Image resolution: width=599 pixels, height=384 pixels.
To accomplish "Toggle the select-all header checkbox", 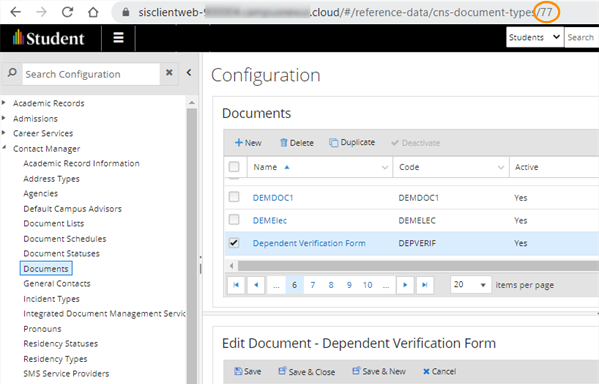I will tap(234, 167).
